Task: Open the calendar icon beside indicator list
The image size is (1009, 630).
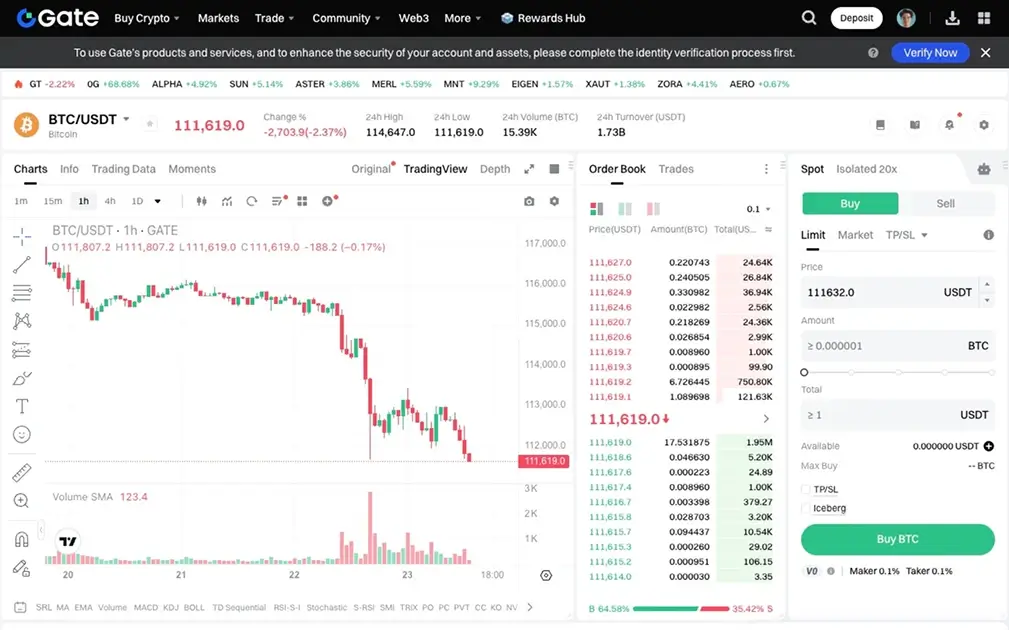Action: click(x=20, y=607)
